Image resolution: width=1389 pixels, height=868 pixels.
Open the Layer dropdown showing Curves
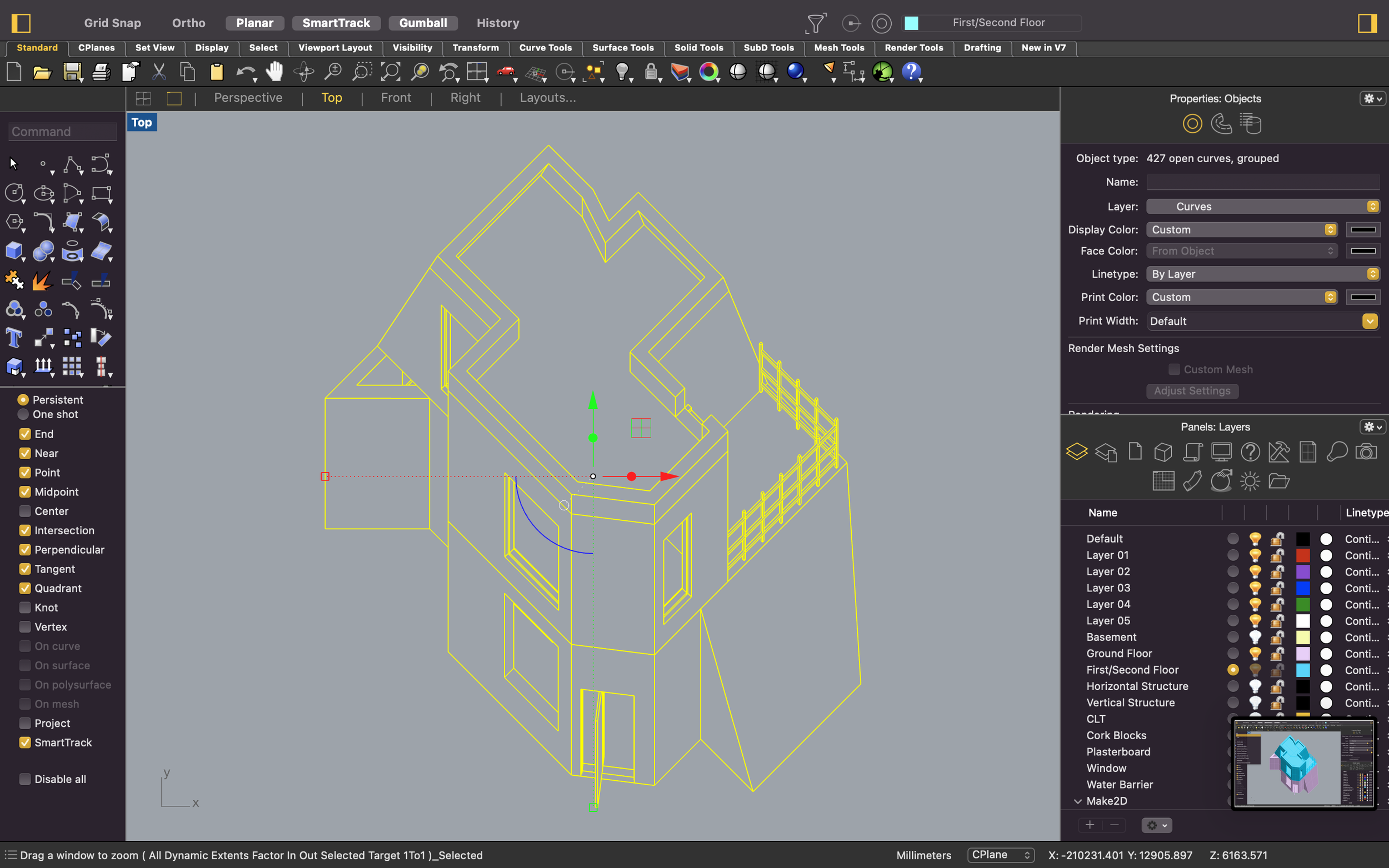coord(1263,207)
